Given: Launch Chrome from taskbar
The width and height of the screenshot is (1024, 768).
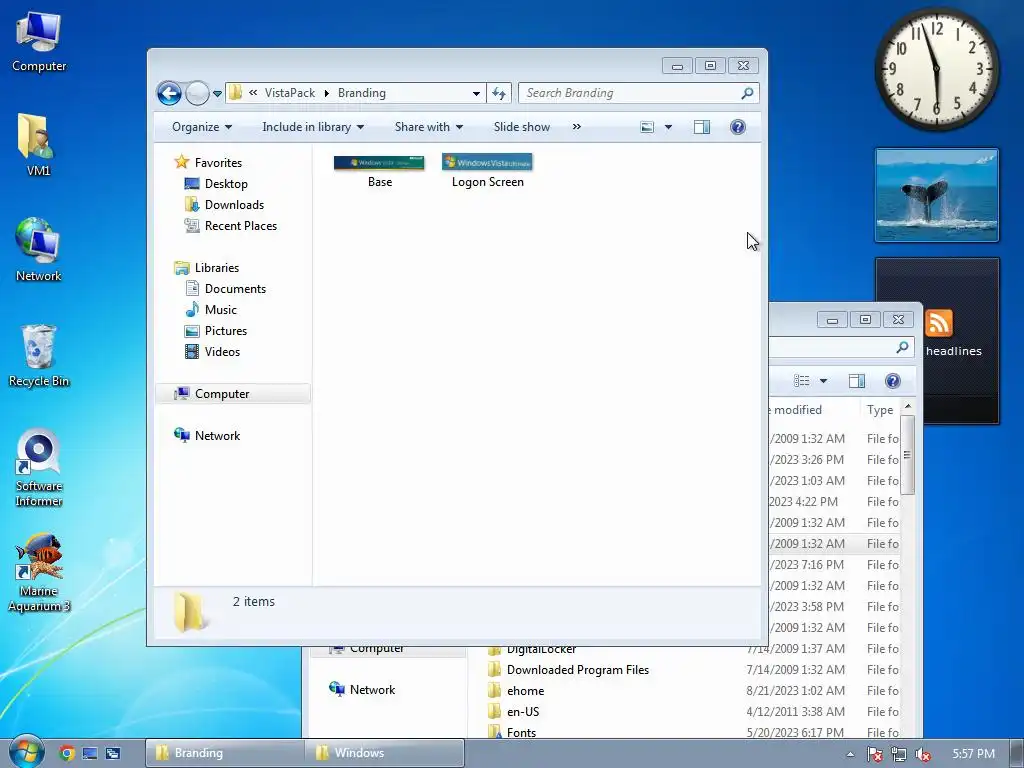Looking at the screenshot, I should pos(67,753).
